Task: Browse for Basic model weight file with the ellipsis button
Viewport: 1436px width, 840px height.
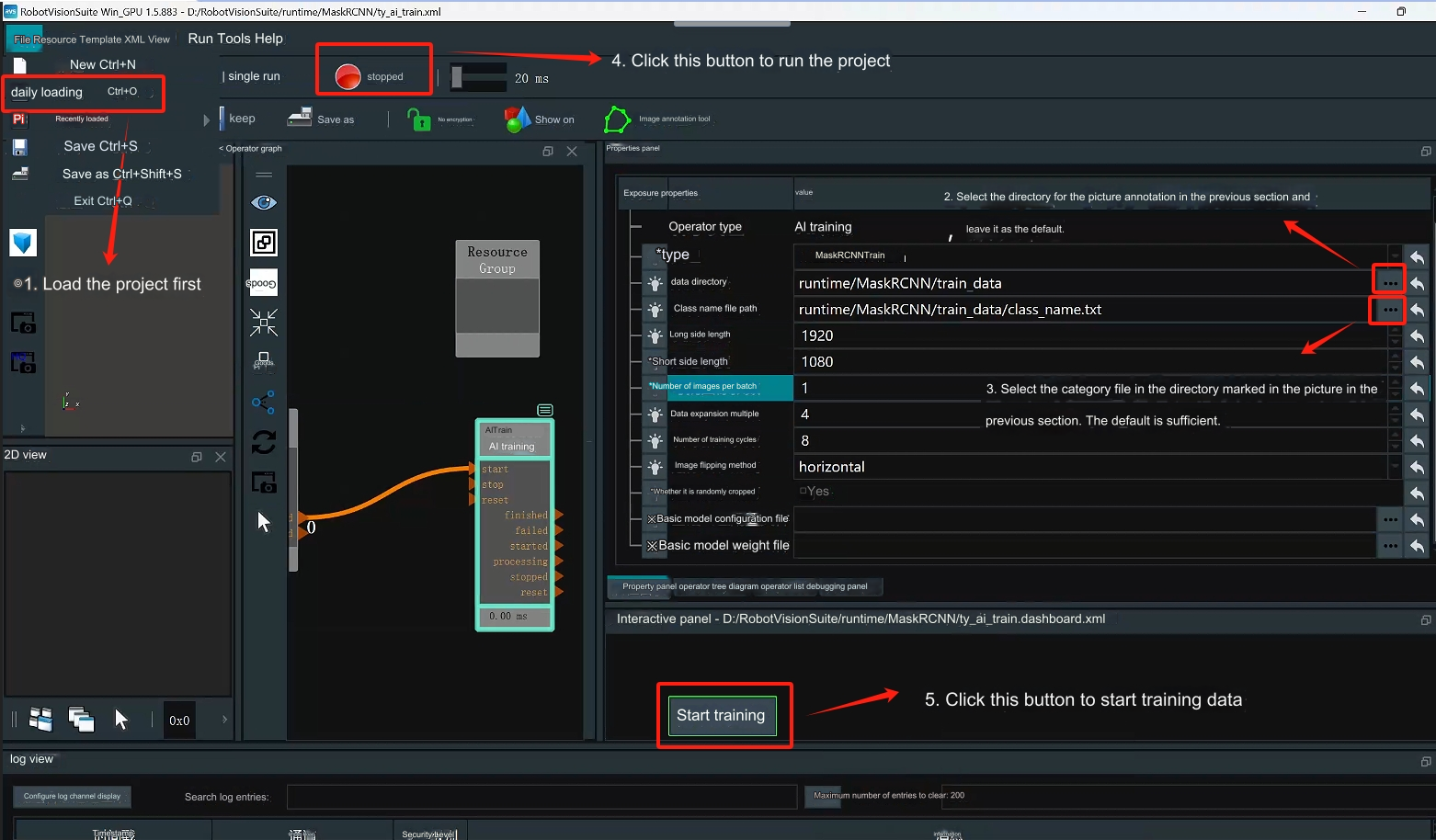Action: pos(1390,546)
